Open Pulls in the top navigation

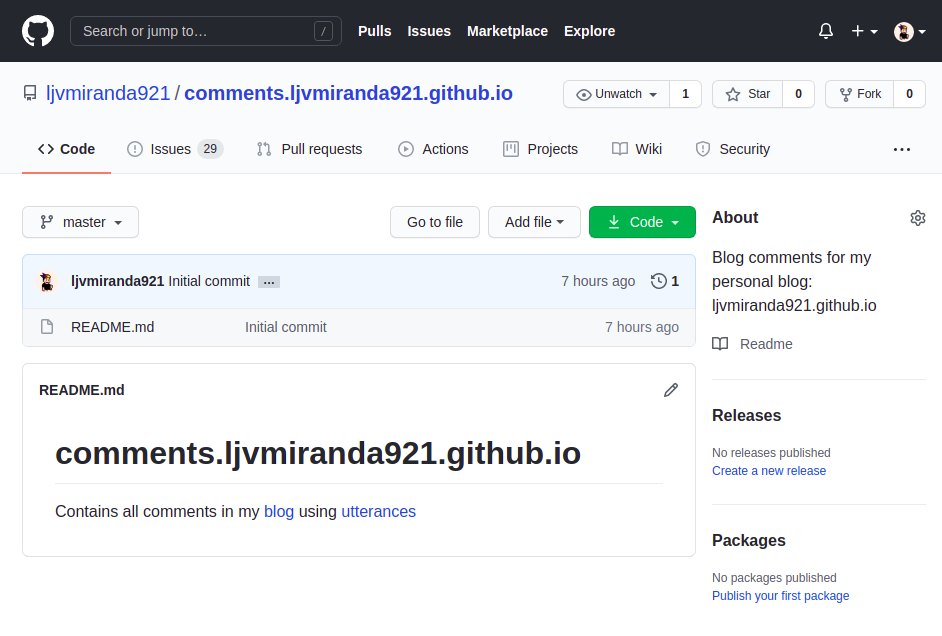(x=374, y=31)
